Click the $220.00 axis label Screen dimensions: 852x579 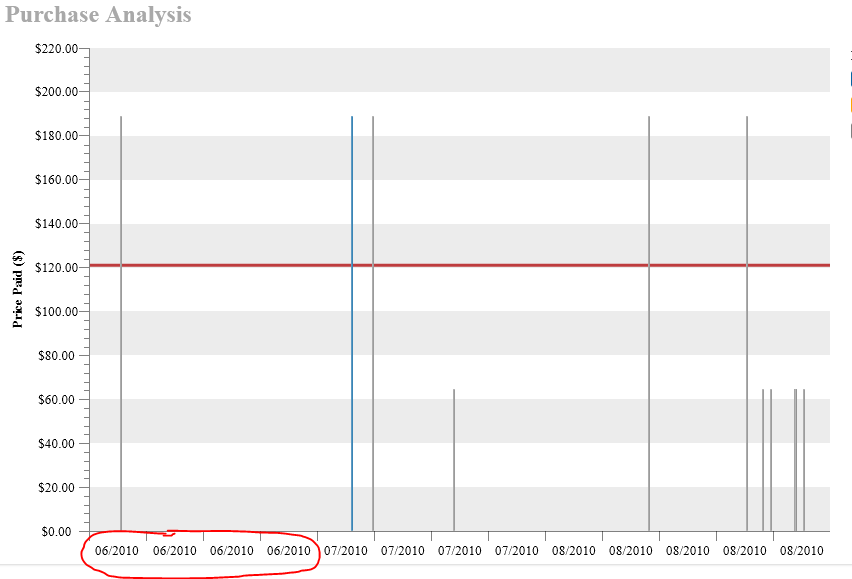[x=57, y=49]
